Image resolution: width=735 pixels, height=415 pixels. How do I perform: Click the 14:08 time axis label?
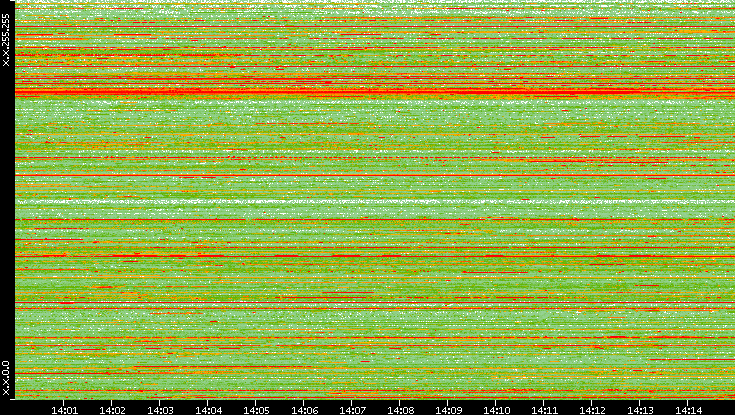pyautogui.click(x=400, y=410)
